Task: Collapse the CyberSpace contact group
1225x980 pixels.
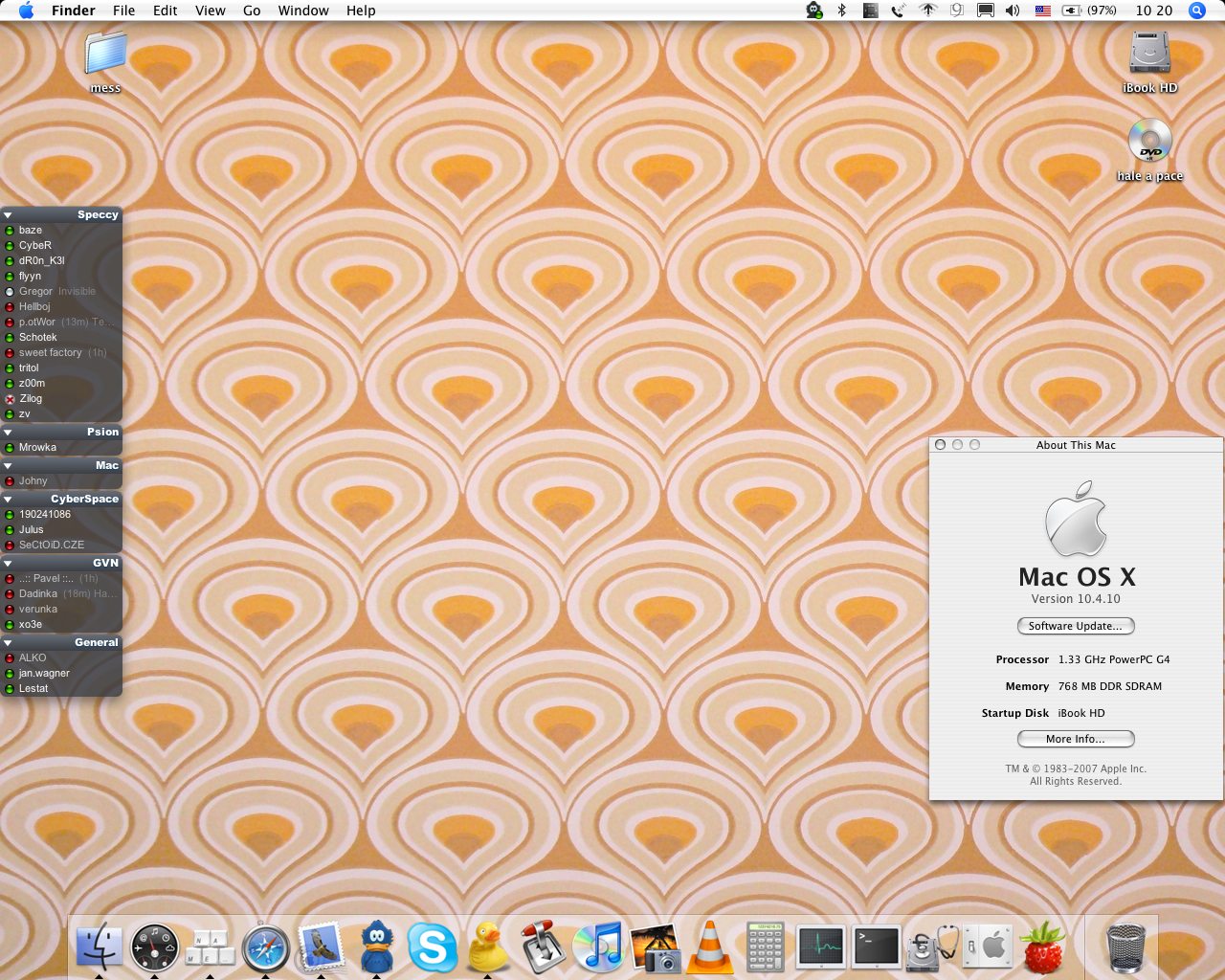Action: pyautogui.click(x=8, y=500)
